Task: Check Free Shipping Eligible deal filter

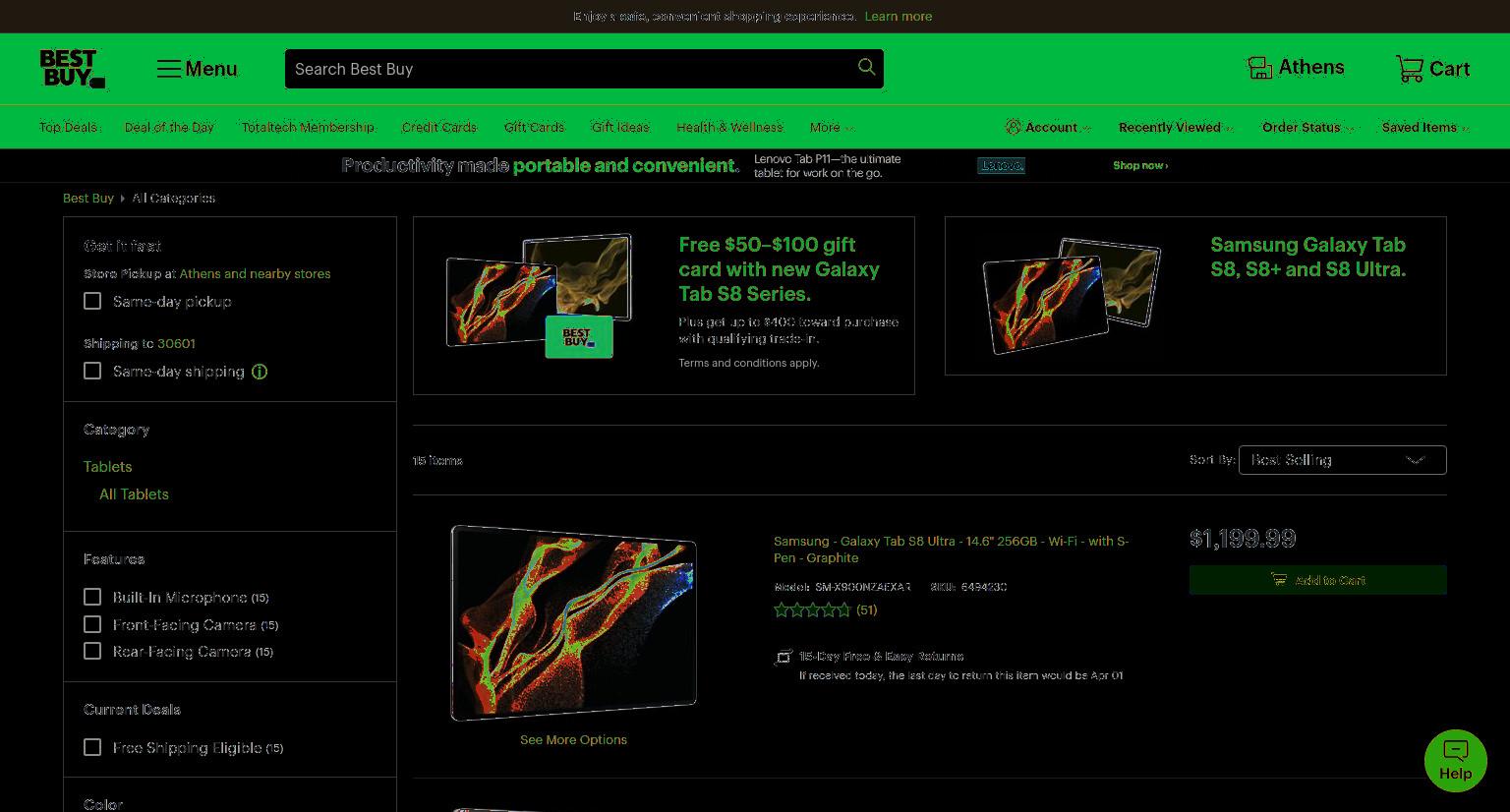Action: 92,747
